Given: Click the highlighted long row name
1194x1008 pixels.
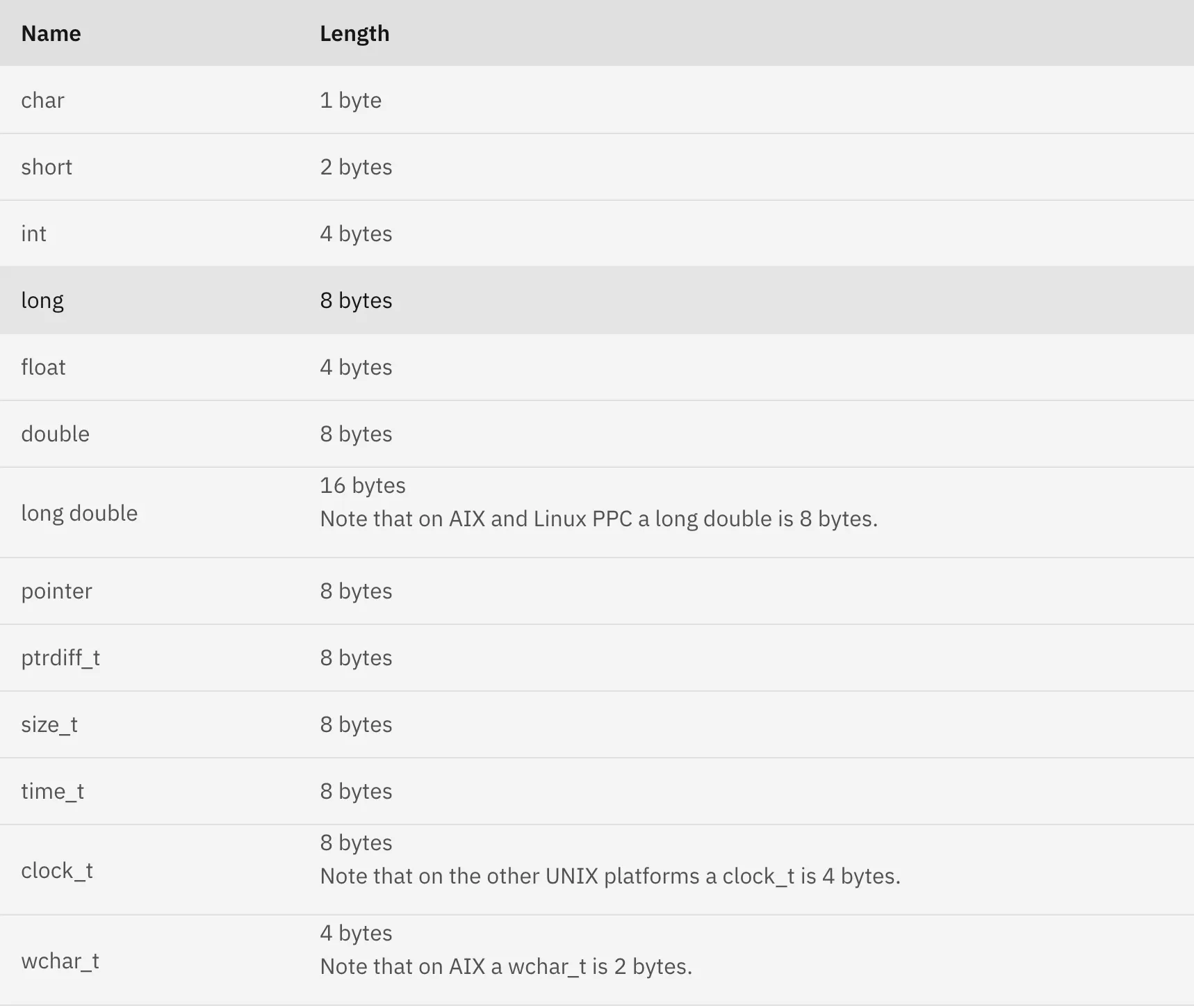Looking at the screenshot, I should click(x=42, y=300).
